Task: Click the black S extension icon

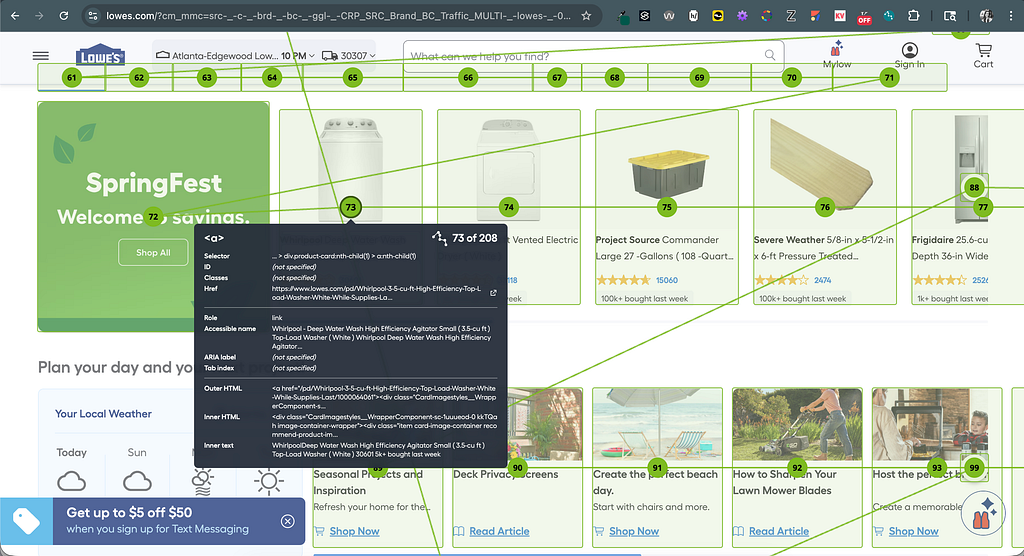Action: point(645,16)
